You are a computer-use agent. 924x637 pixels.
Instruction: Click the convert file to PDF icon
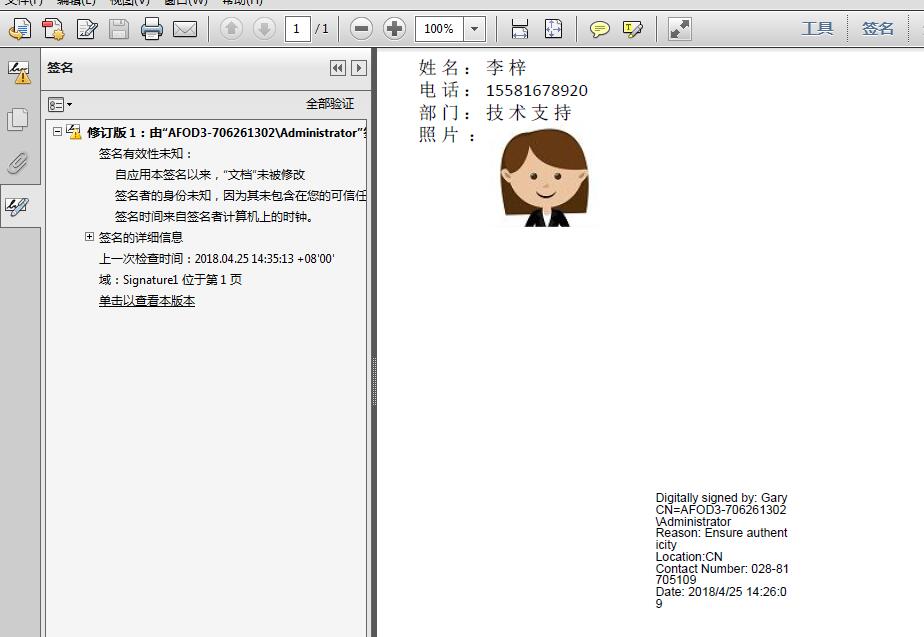(53, 29)
